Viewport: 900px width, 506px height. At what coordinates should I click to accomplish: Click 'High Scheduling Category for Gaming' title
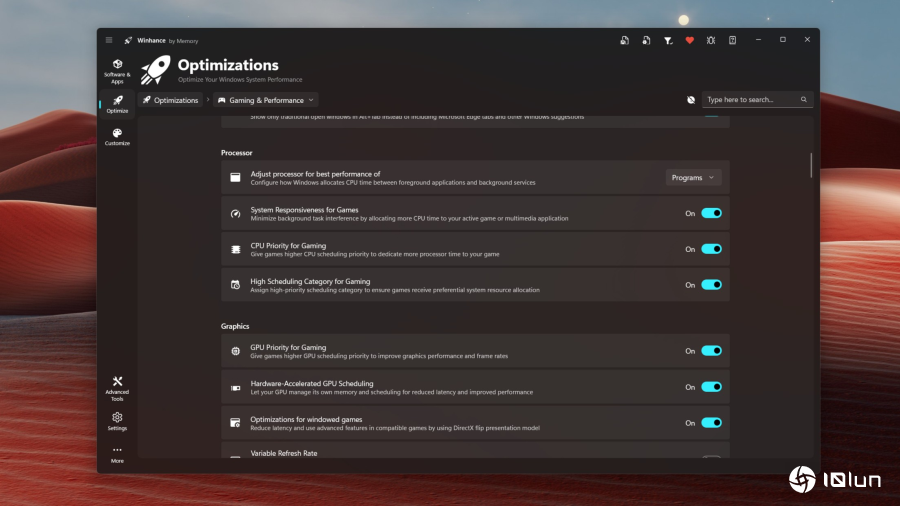point(310,282)
